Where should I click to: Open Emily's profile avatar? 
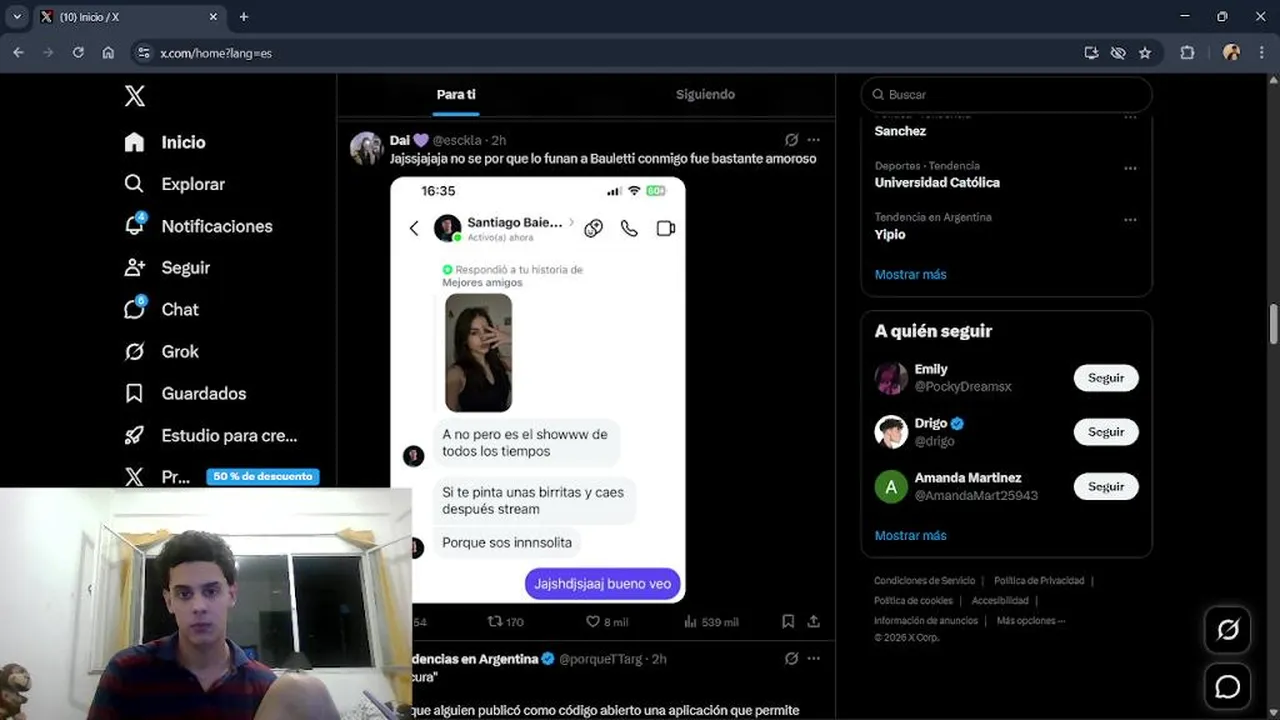point(891,378)
